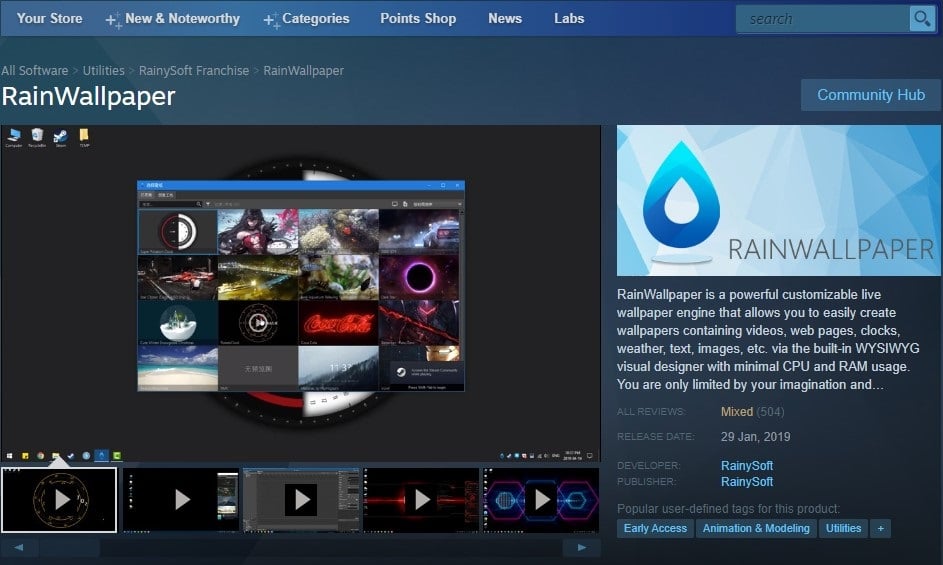The image size is (943, 565).
Task: Click Recycle Bin icon in screenshot
Action: pyautogui.click(x=37, y=138)
